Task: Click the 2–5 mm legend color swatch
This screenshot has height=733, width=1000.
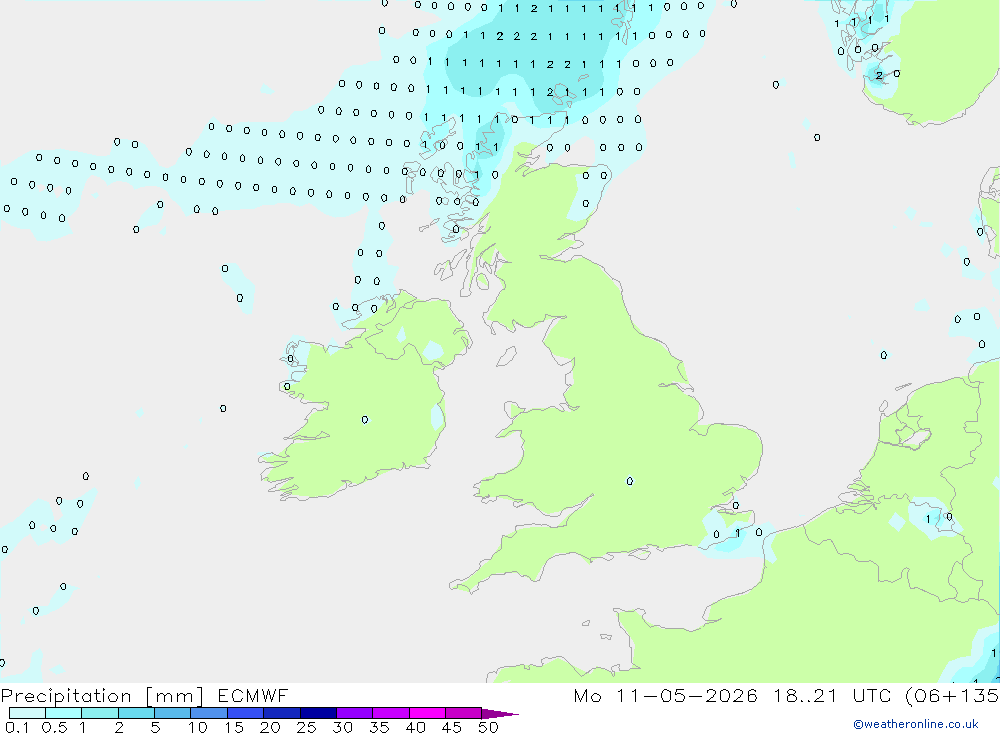Action: point(136,713)
